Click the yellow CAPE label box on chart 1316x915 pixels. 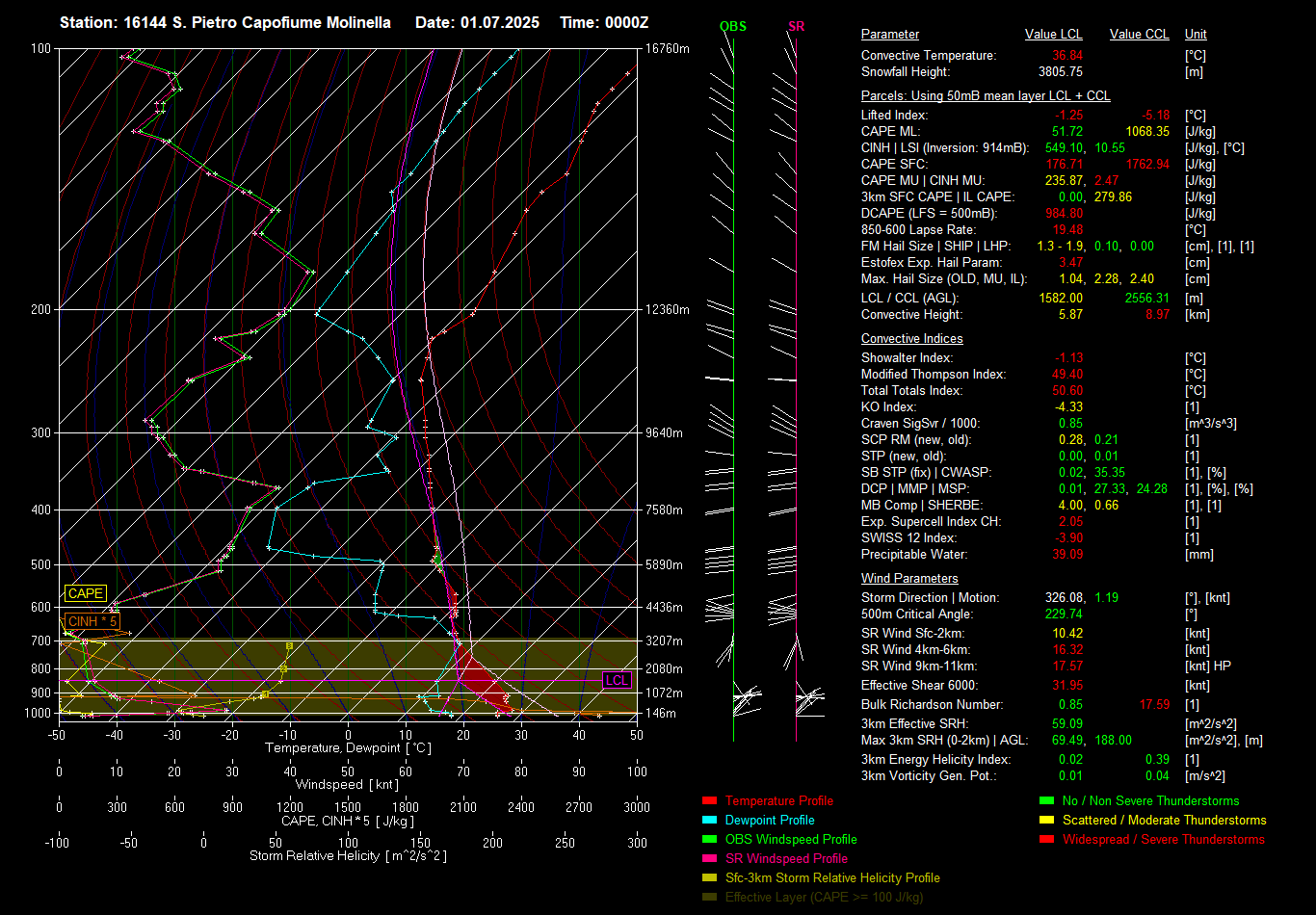(x=85, y=594)
